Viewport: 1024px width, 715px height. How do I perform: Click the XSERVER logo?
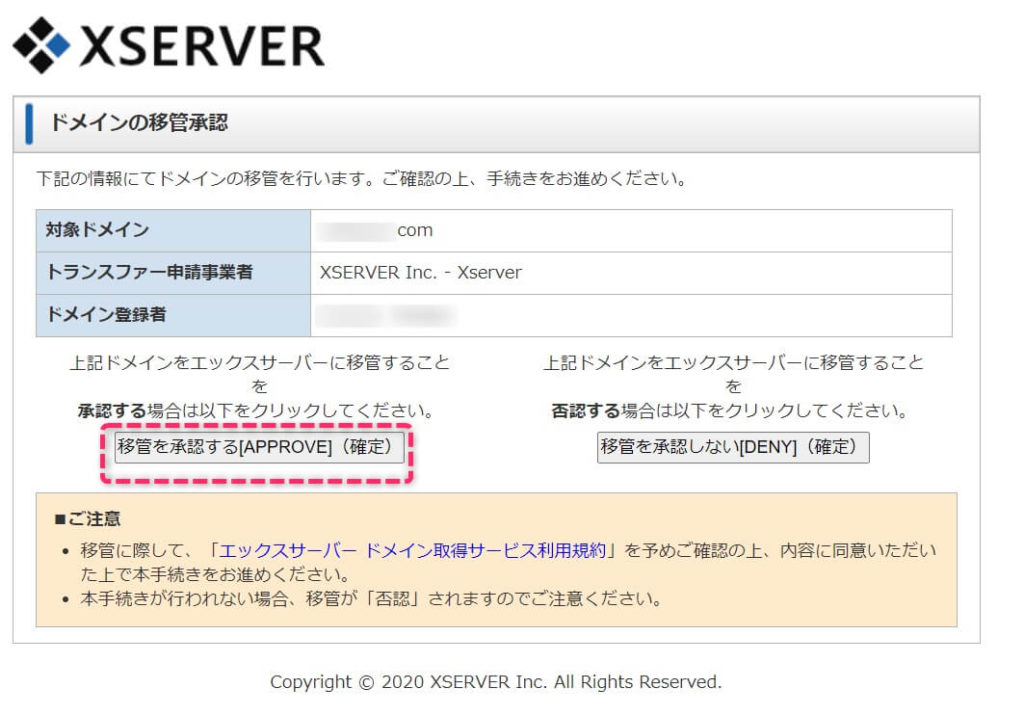pyautogui.click(x=168, y=45)
